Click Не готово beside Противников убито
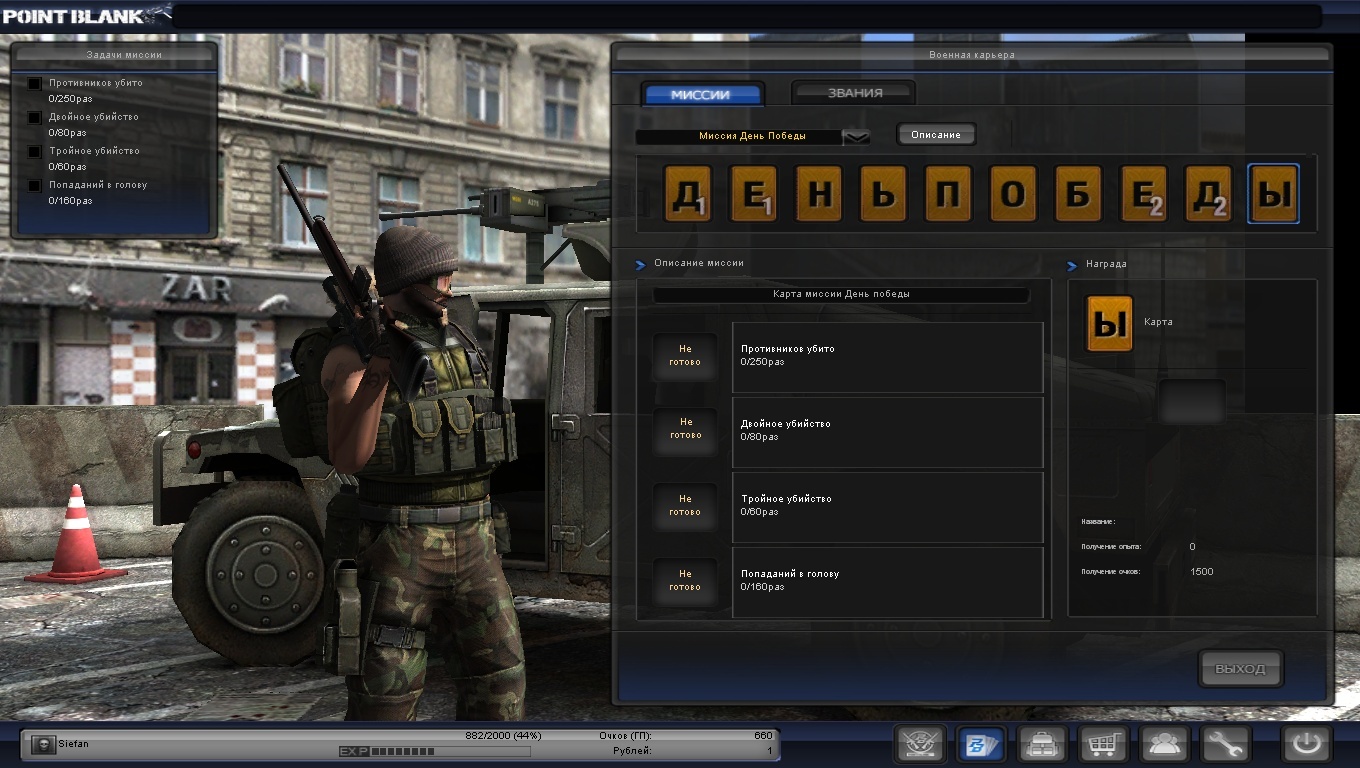The width and height of the screenshot is (1360, 768). (x=685, y=356)
